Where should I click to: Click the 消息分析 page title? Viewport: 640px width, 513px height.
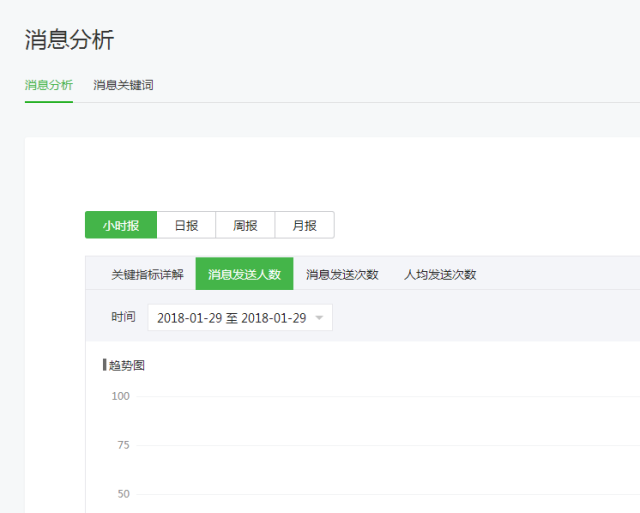pyautogui.click(x=69, y=40)
